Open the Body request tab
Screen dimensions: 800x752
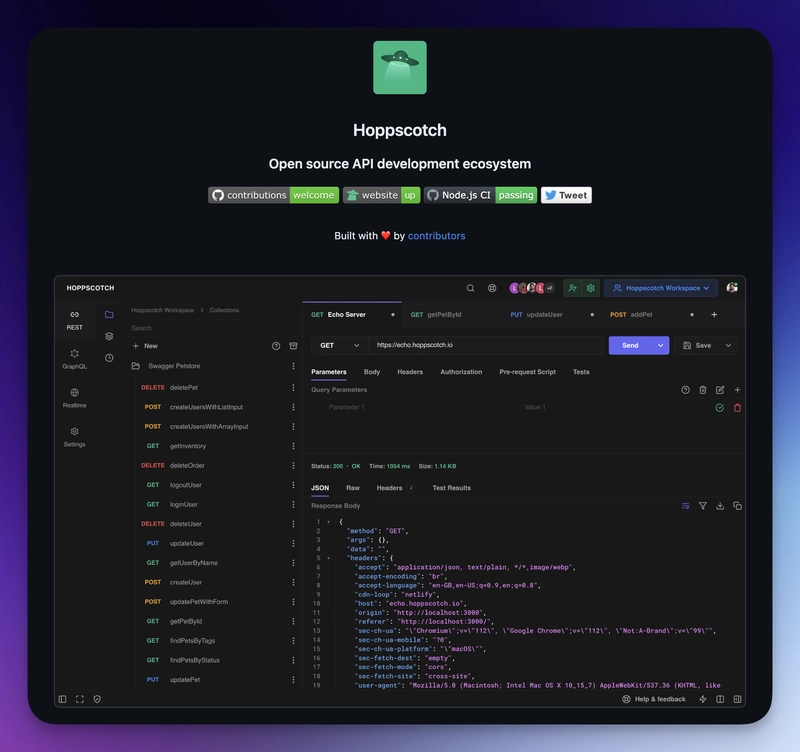[x=371, y=372]
